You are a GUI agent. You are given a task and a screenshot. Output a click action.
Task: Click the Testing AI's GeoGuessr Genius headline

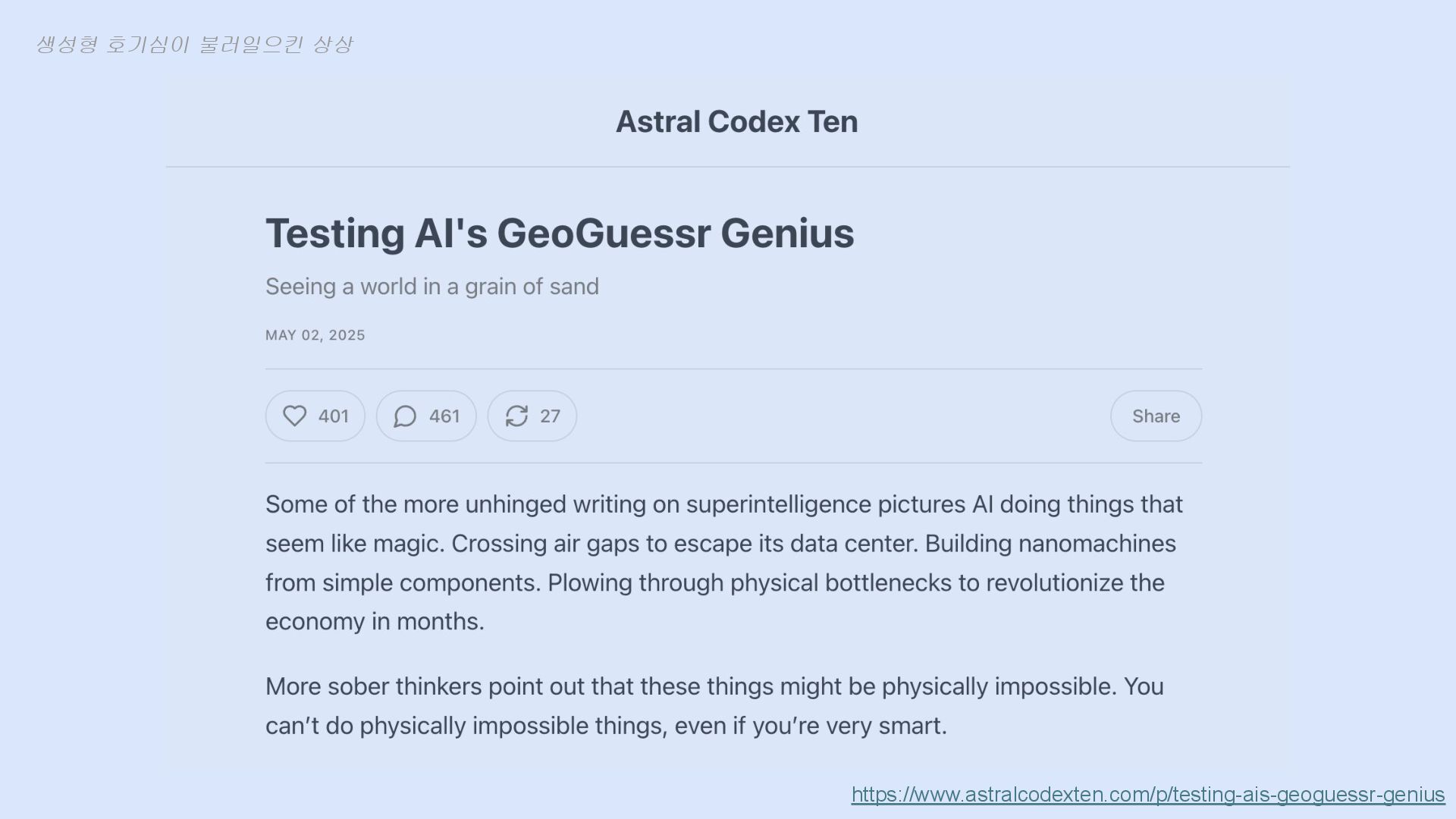tap(560, 233)
